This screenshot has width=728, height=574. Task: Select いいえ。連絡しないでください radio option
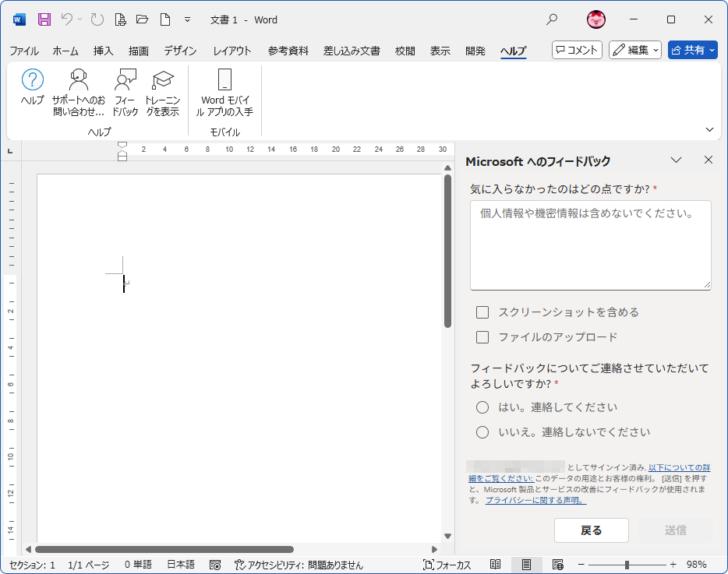point(482,432)
